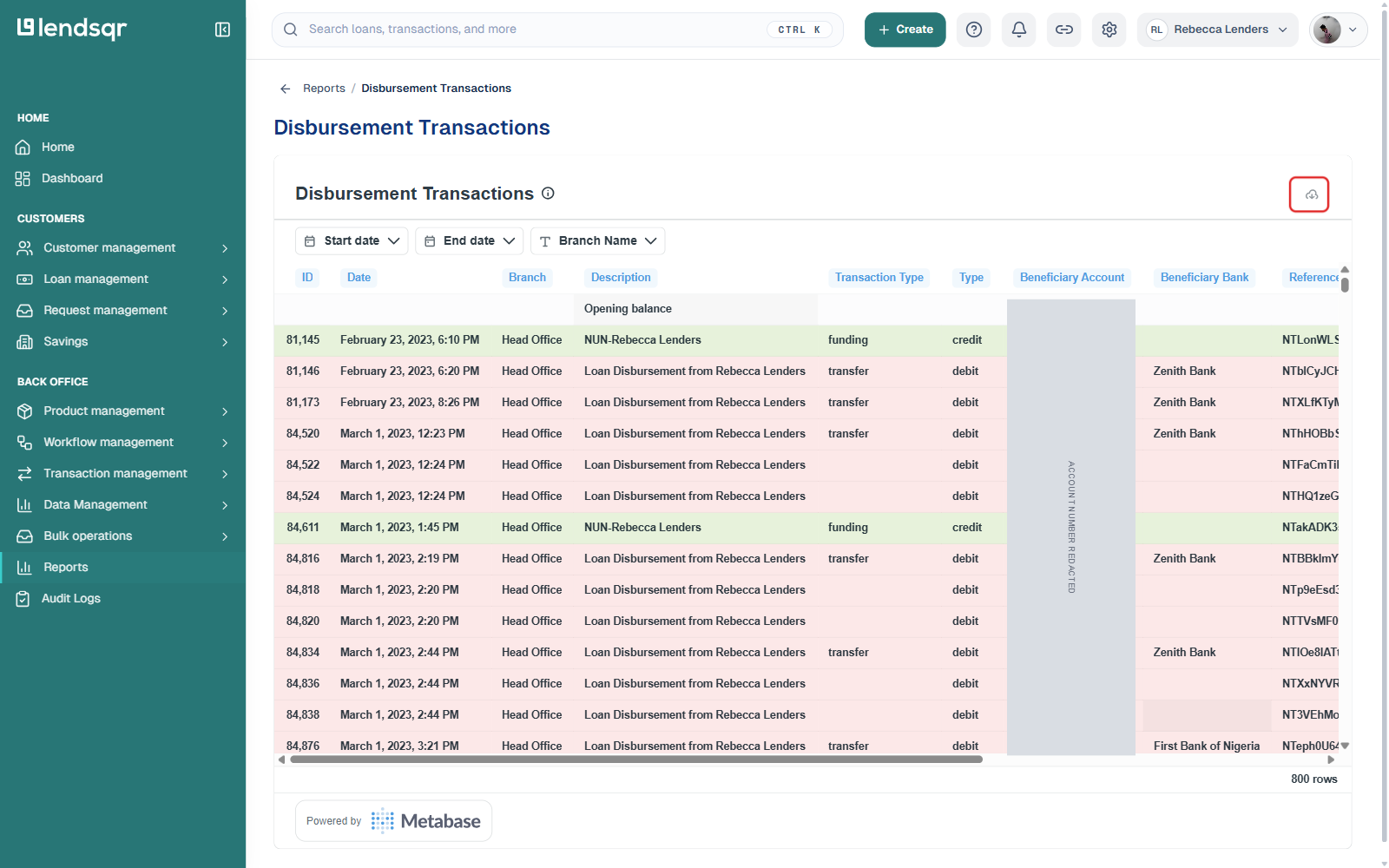The image size is (1389, 868).
Task: Expand Loan management chevron
Action: [x=225, y=279]
